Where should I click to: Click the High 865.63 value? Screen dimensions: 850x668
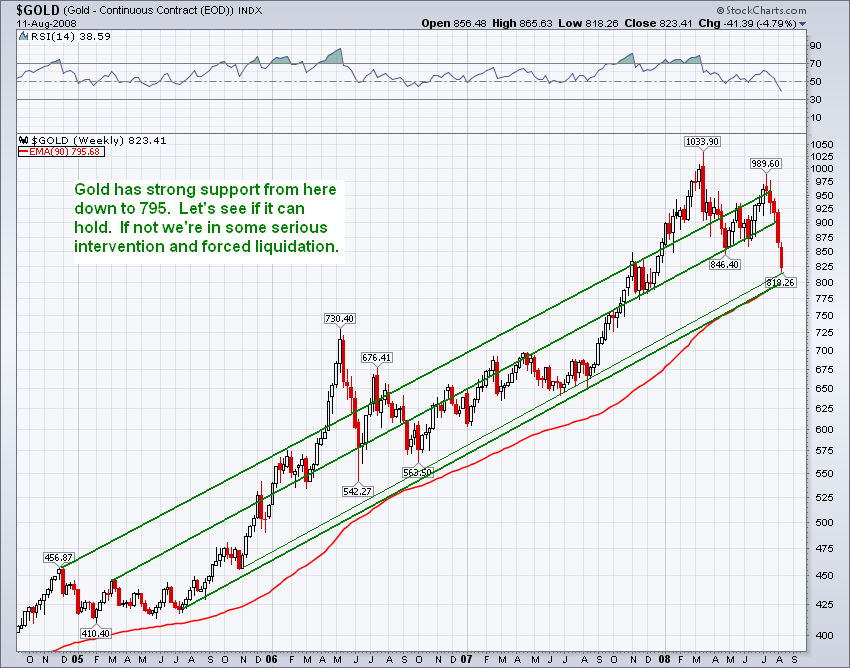click(x=522, y=23)
